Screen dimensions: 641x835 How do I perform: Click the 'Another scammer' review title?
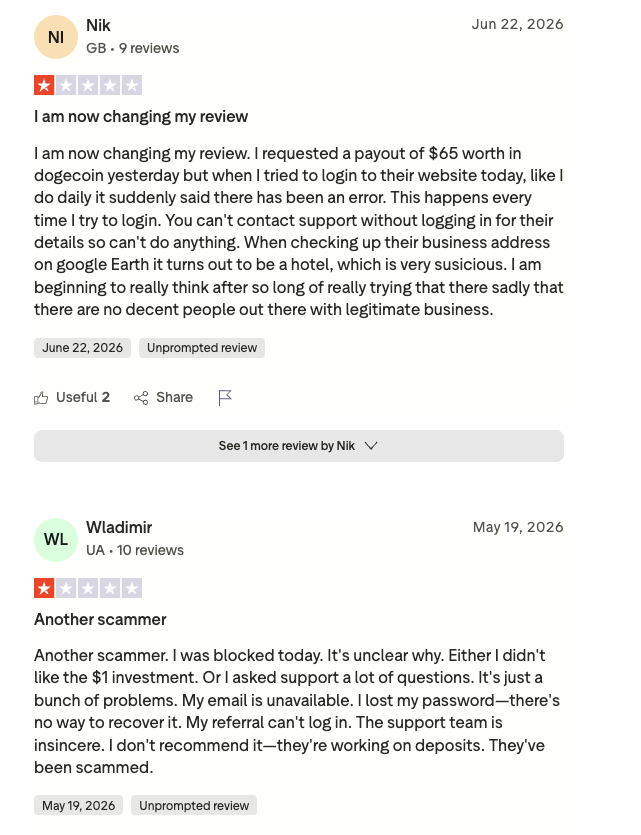(x=100, y=619)
